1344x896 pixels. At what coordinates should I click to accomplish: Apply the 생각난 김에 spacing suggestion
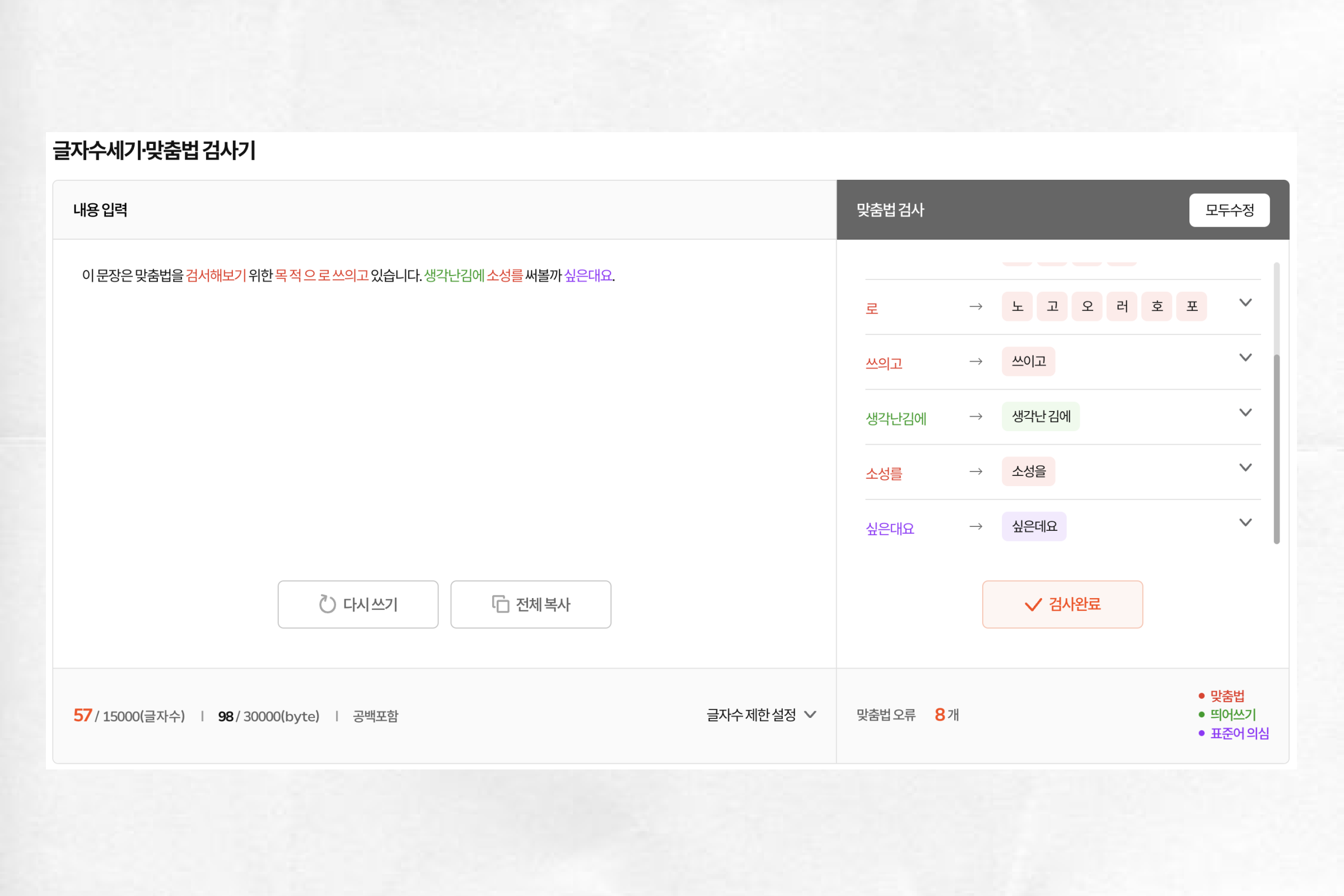[1040, 416]
